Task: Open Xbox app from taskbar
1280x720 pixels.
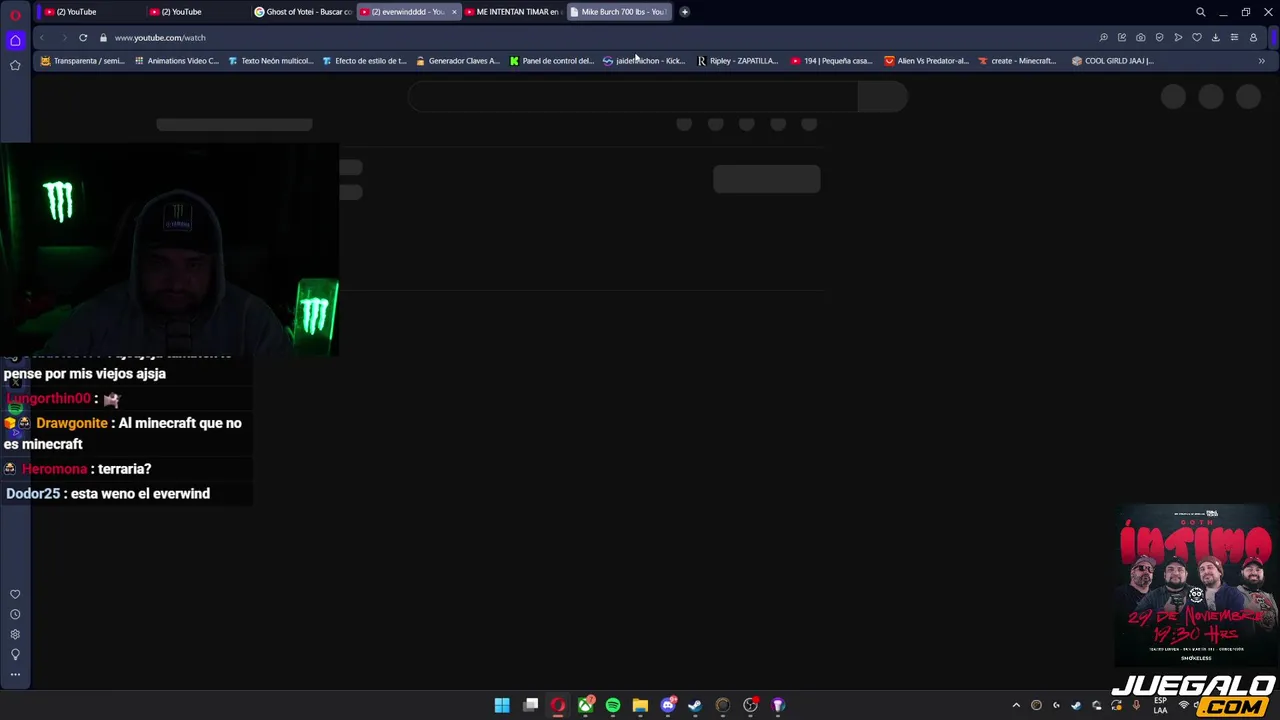Action: pyautogui.click(x=586, y=705)
